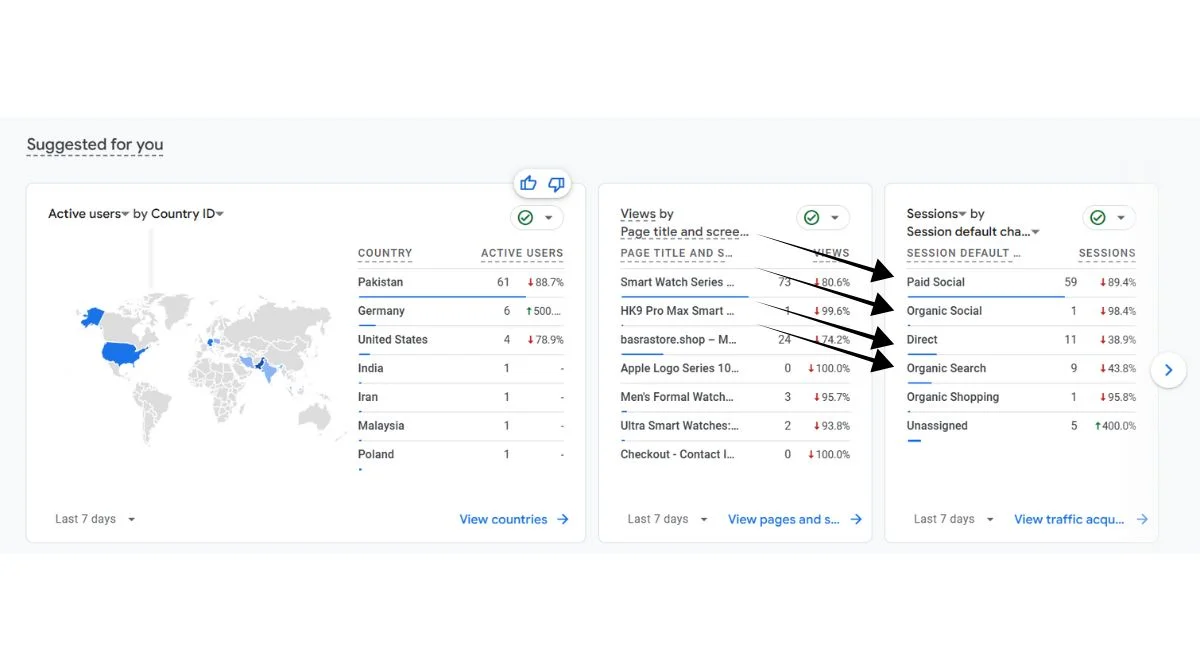Click Germany's 500 percent increase value
The width and height of the screenshot is (1200, 670).
545,311
